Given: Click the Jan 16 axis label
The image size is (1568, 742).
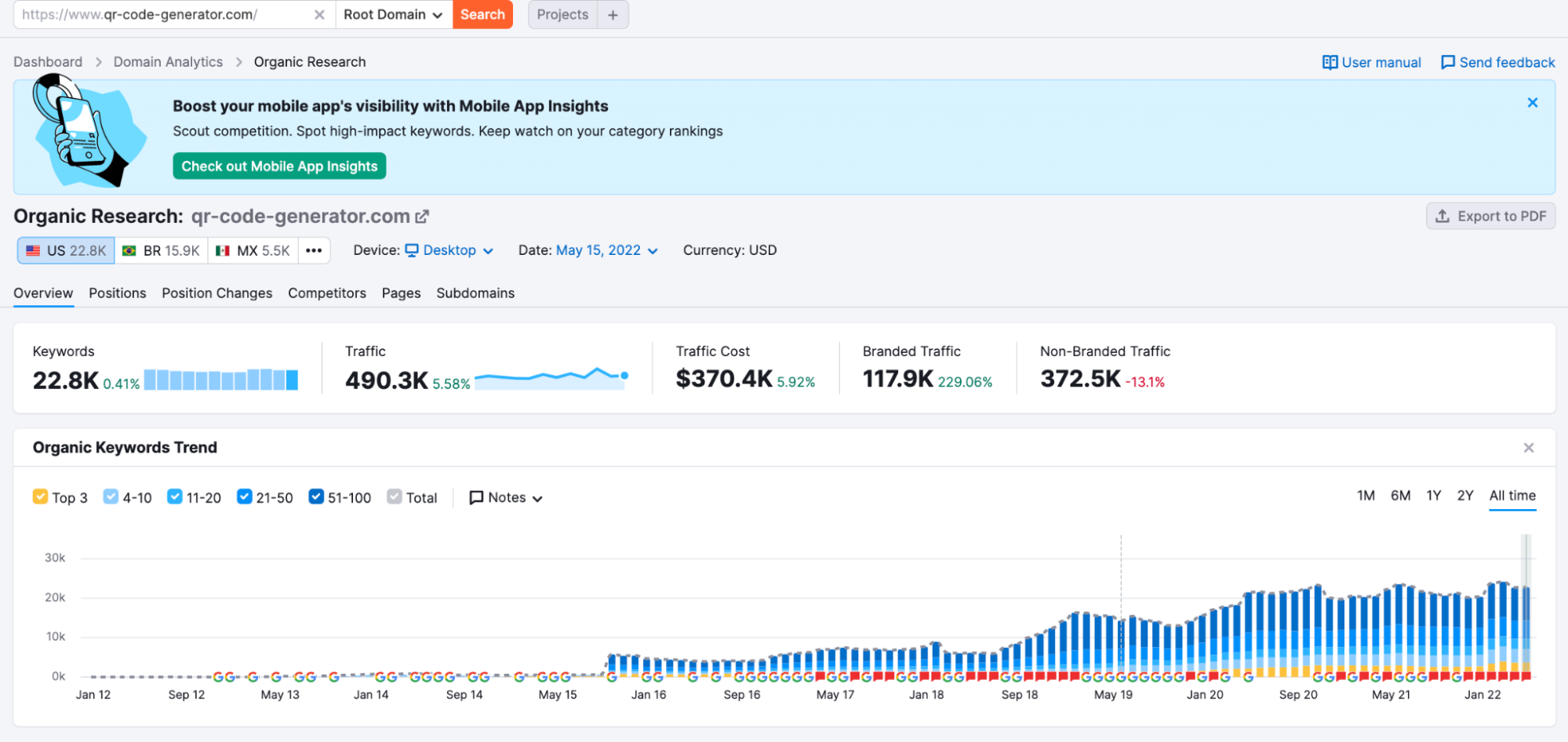Looking at the screenshot, I should point(649,695).
